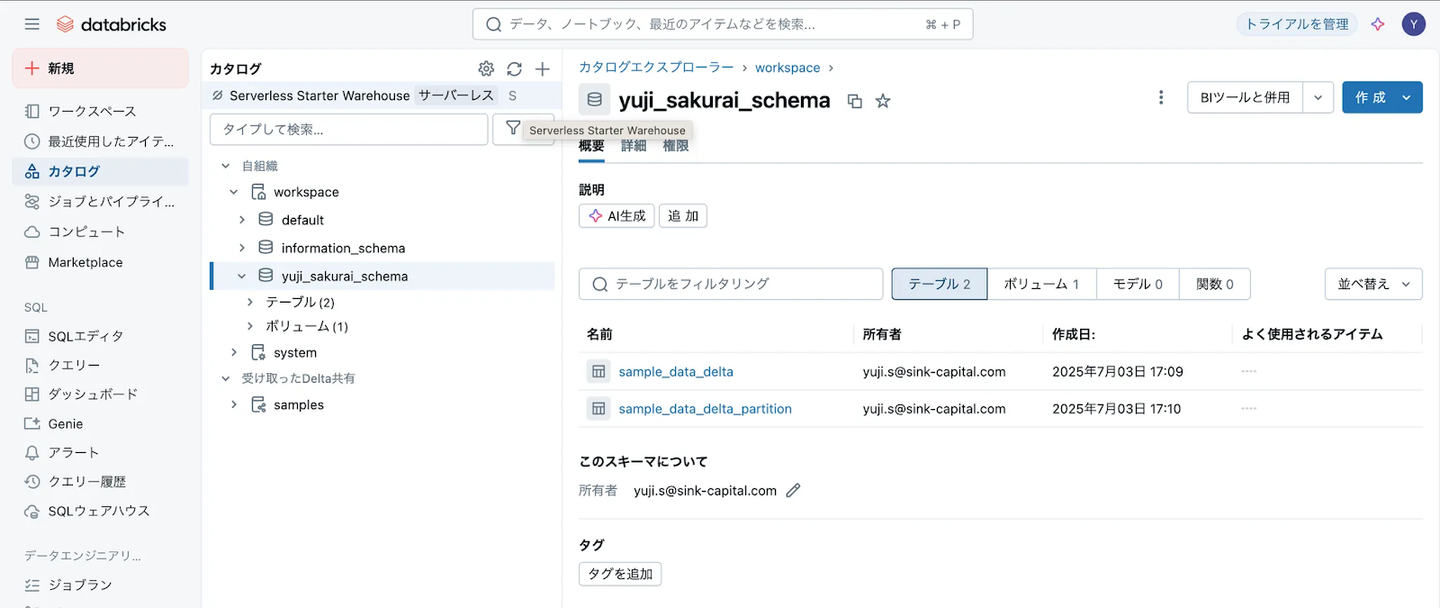Focus the global search field

pos(722,24)
